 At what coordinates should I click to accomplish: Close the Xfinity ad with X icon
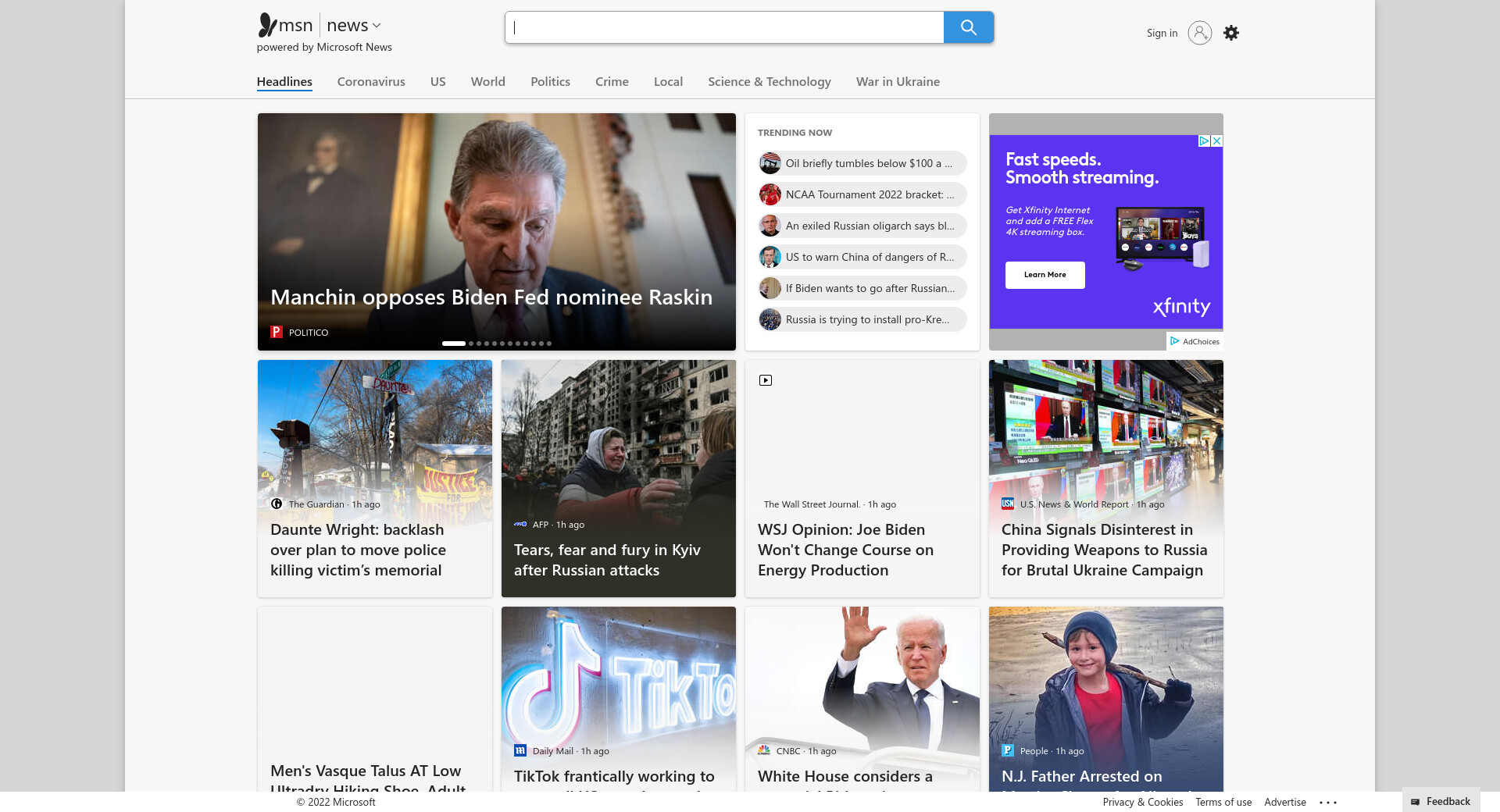tap(1216, 141)
